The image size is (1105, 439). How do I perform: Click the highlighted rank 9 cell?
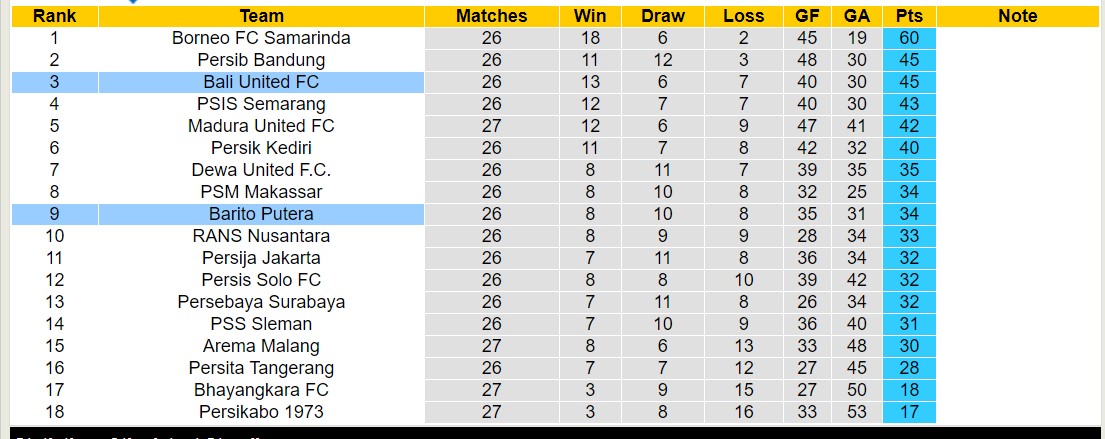pyautogui.click(x=54, y=214)
